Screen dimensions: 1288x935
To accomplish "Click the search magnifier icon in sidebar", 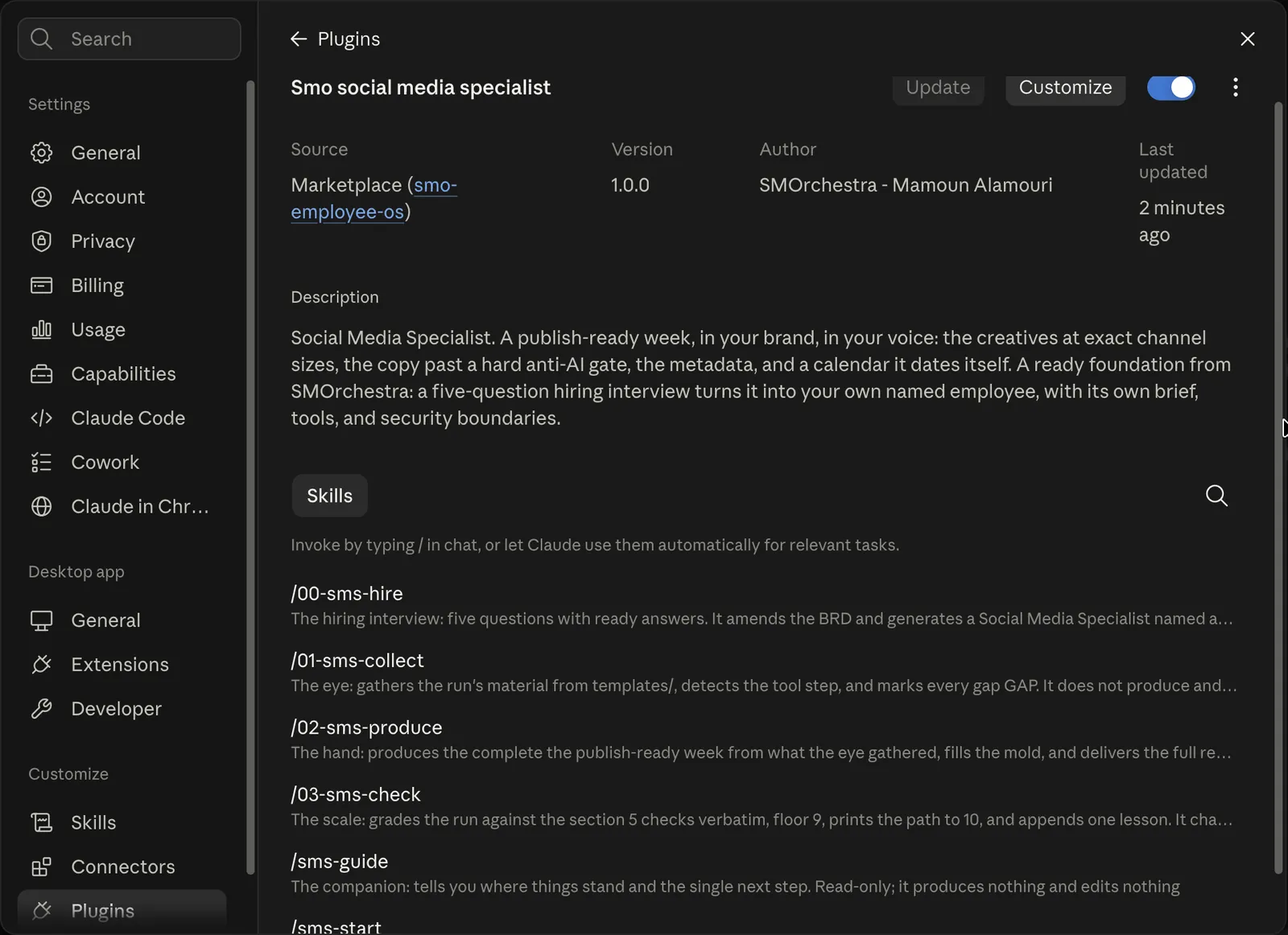I will (x=42, y=39).
